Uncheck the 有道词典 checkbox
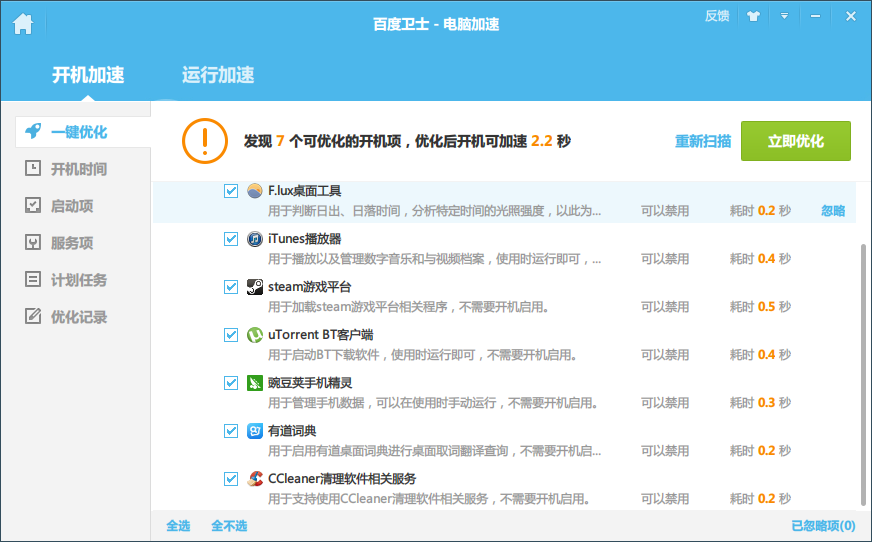Image resolution: width=872 pixels, height=542 pixels. tap(231, 431)
